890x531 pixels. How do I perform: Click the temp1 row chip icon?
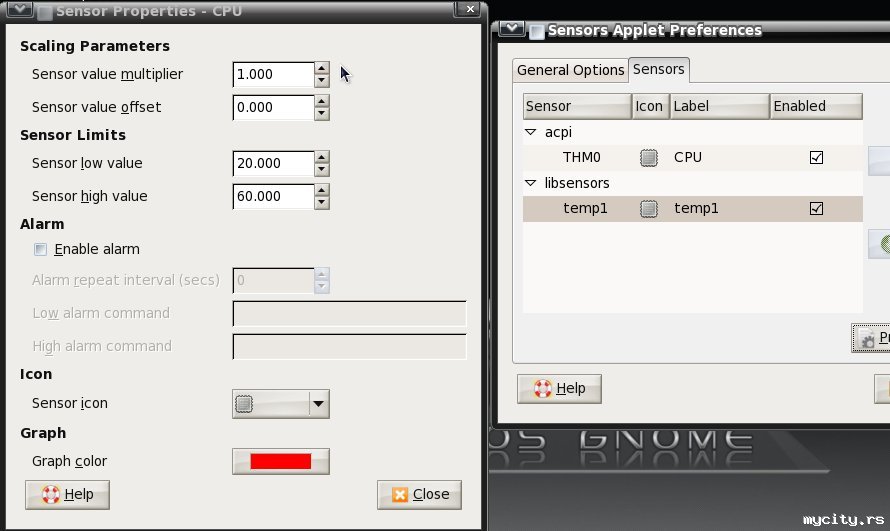[649, 209]
